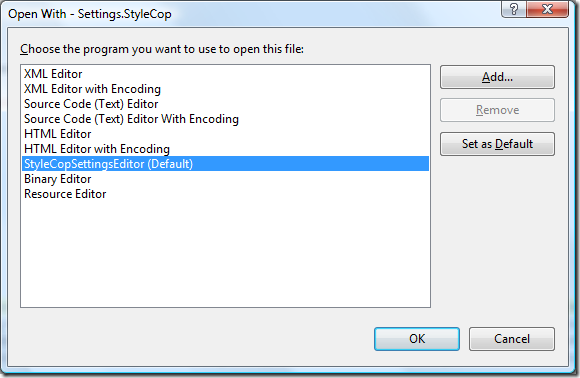Click empty gray panel under Set as Default

tap(497, 237)
